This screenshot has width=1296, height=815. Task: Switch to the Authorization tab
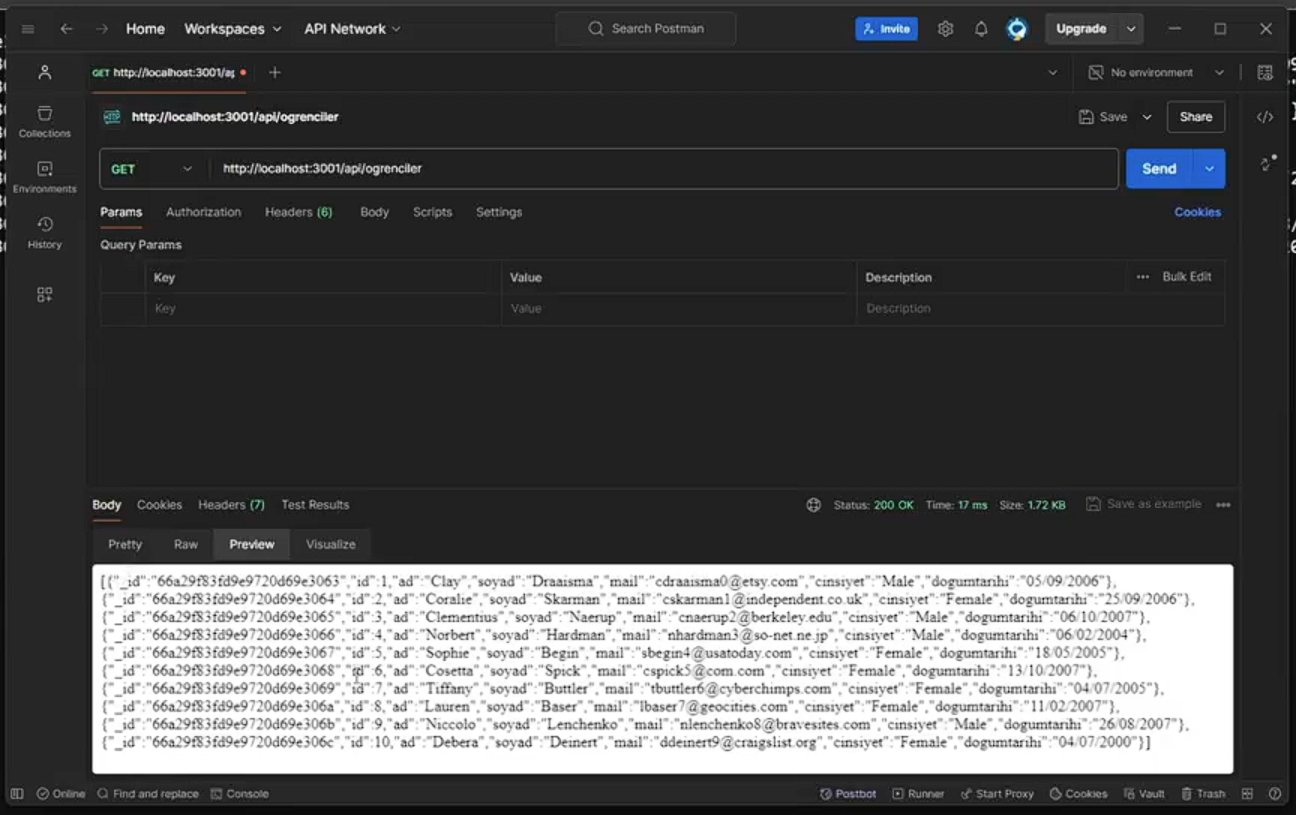203,212
